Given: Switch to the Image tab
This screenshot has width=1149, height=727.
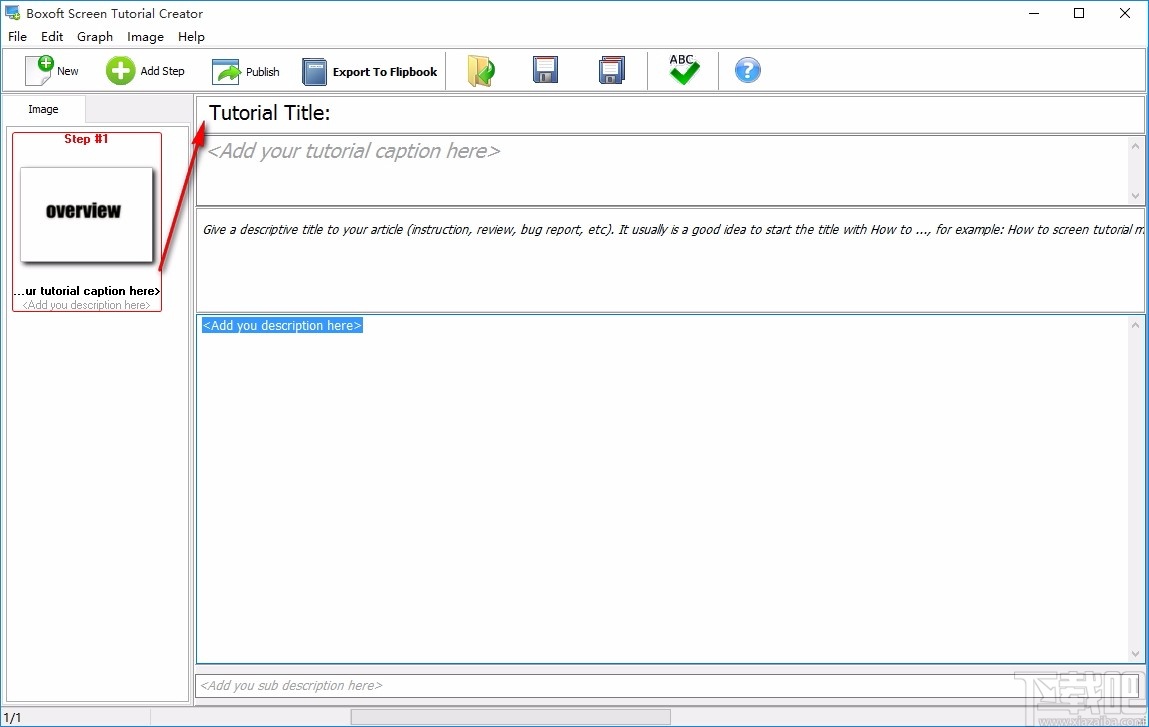Looking at the screenshot, I should coord(43,108).
